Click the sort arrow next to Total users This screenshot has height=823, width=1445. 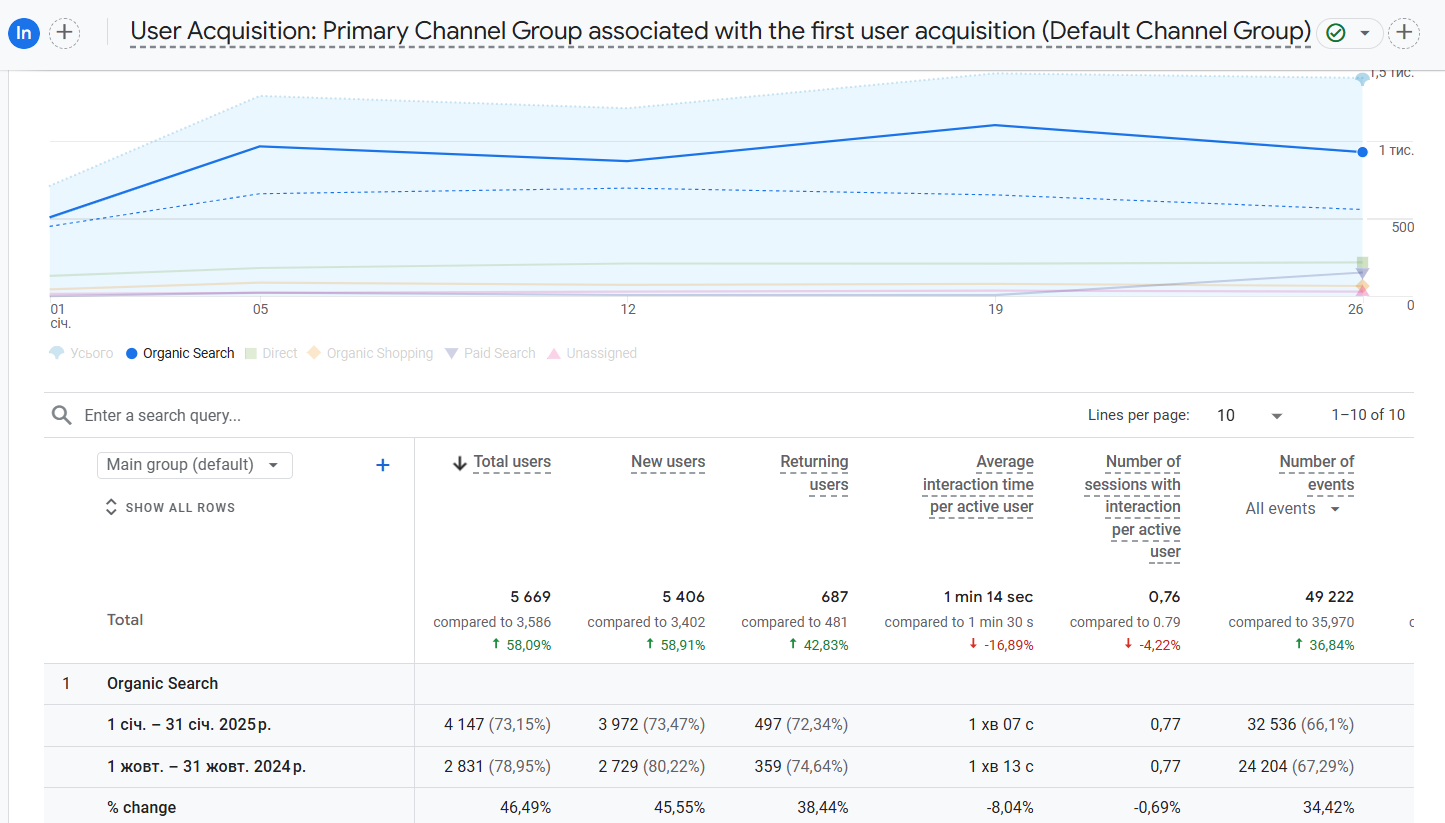pos(460,463)
